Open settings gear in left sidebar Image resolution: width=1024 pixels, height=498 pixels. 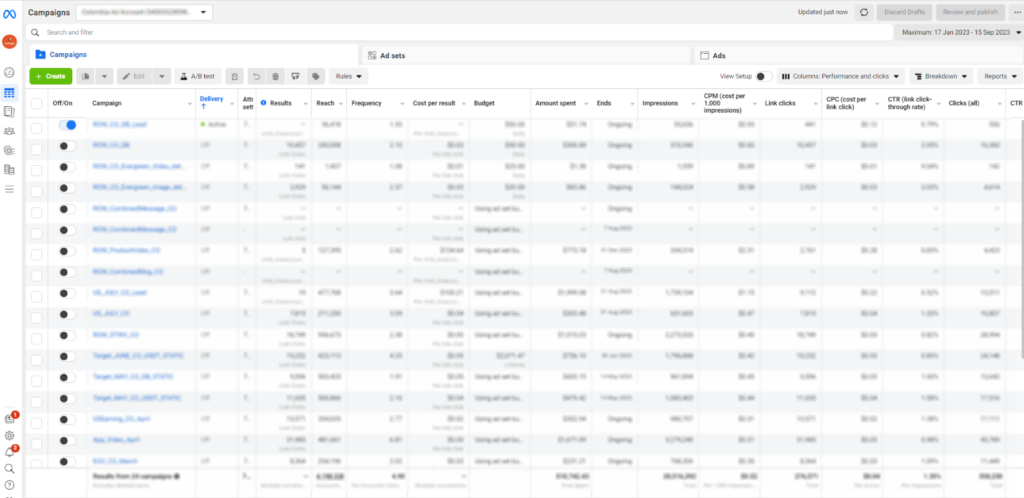9,436
